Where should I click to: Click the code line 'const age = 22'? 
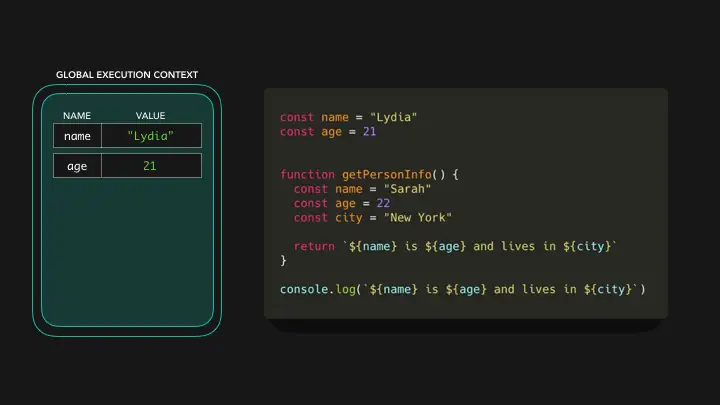coord(342,203)
